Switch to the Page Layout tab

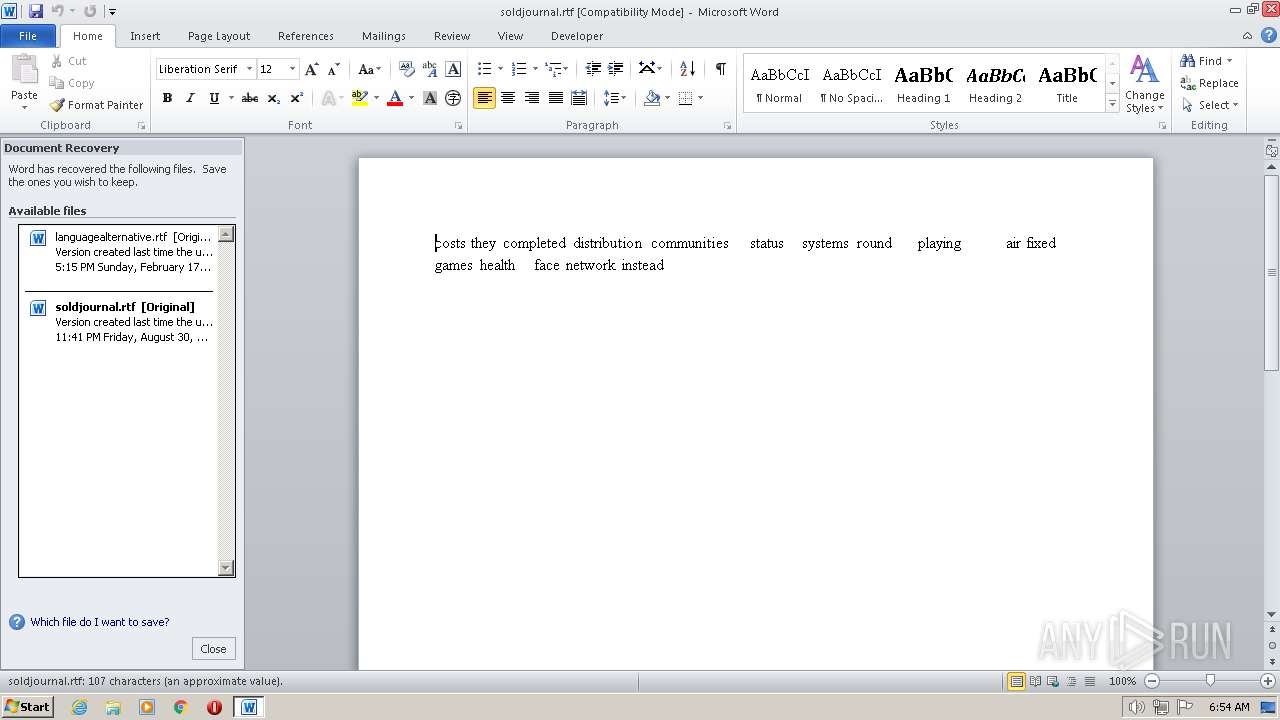219,35
